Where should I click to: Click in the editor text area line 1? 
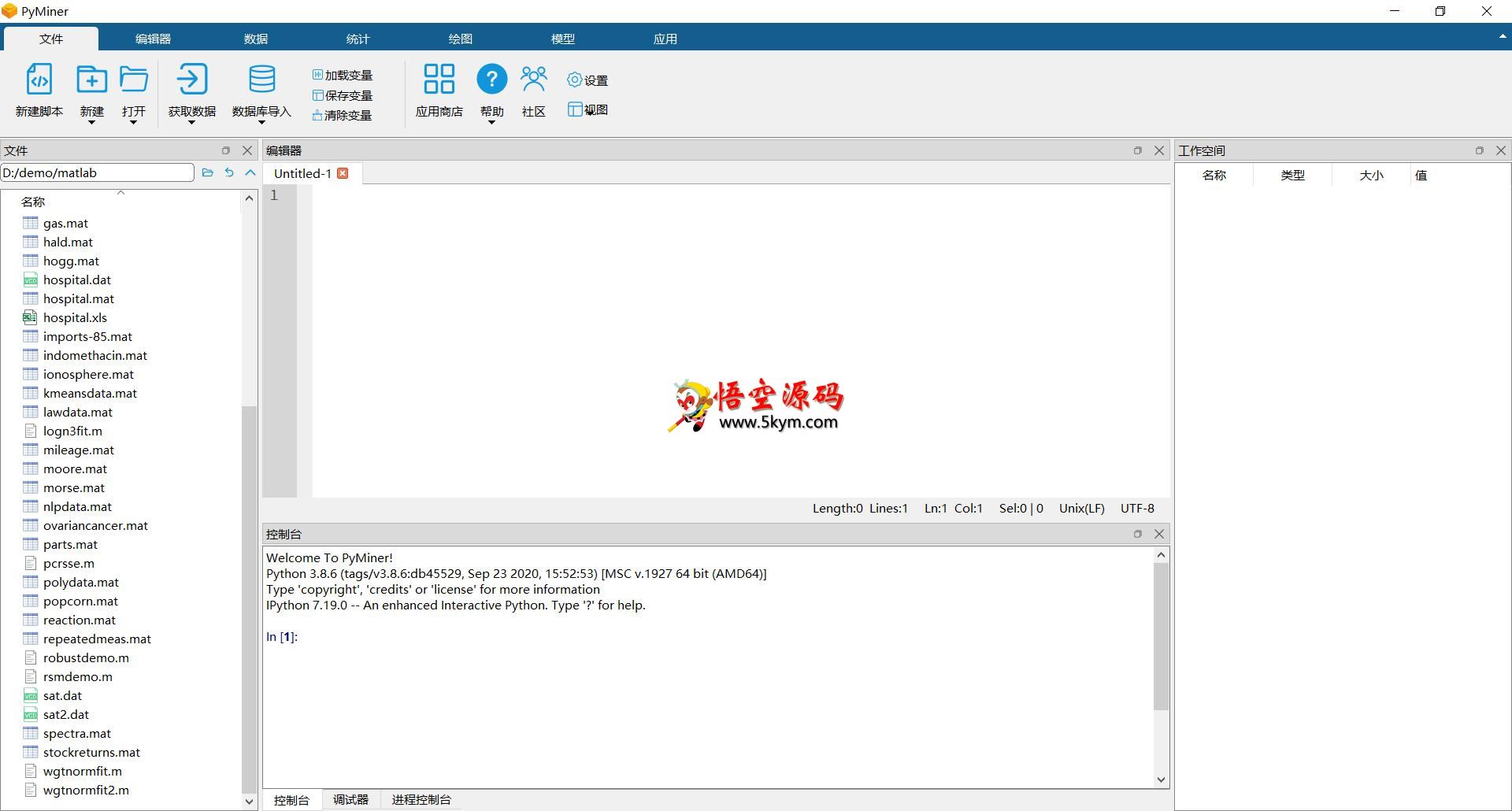(x=740, y=195)
